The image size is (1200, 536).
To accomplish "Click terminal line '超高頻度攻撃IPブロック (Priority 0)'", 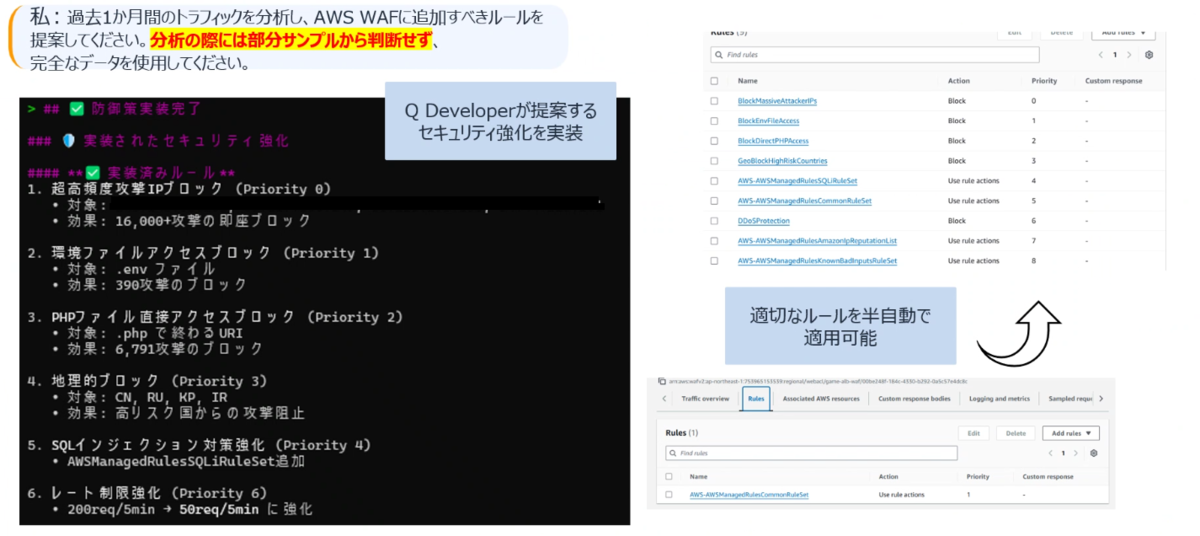I will 189,189.
